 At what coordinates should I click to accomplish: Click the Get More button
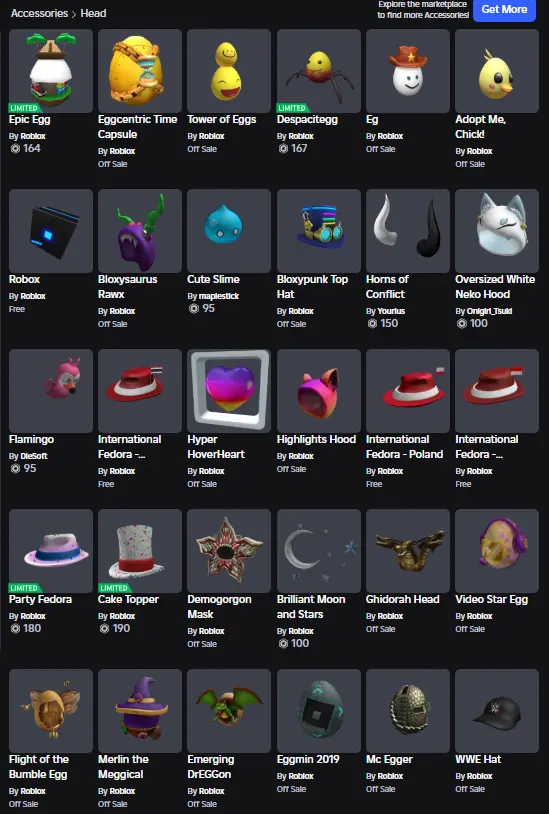pyautogui.click(x=504, y=9)
